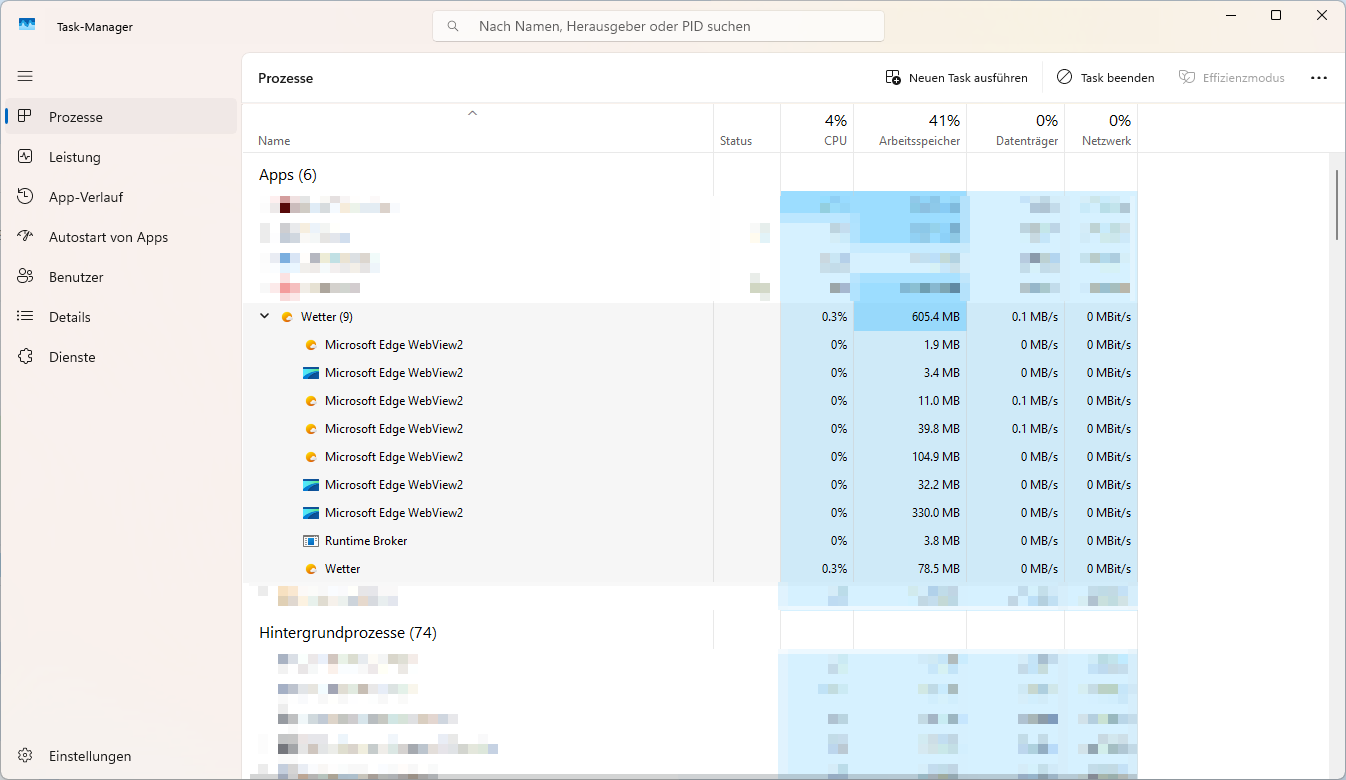
Task: Click Hintergrundprozesse (74) group header
Action: 348,633
